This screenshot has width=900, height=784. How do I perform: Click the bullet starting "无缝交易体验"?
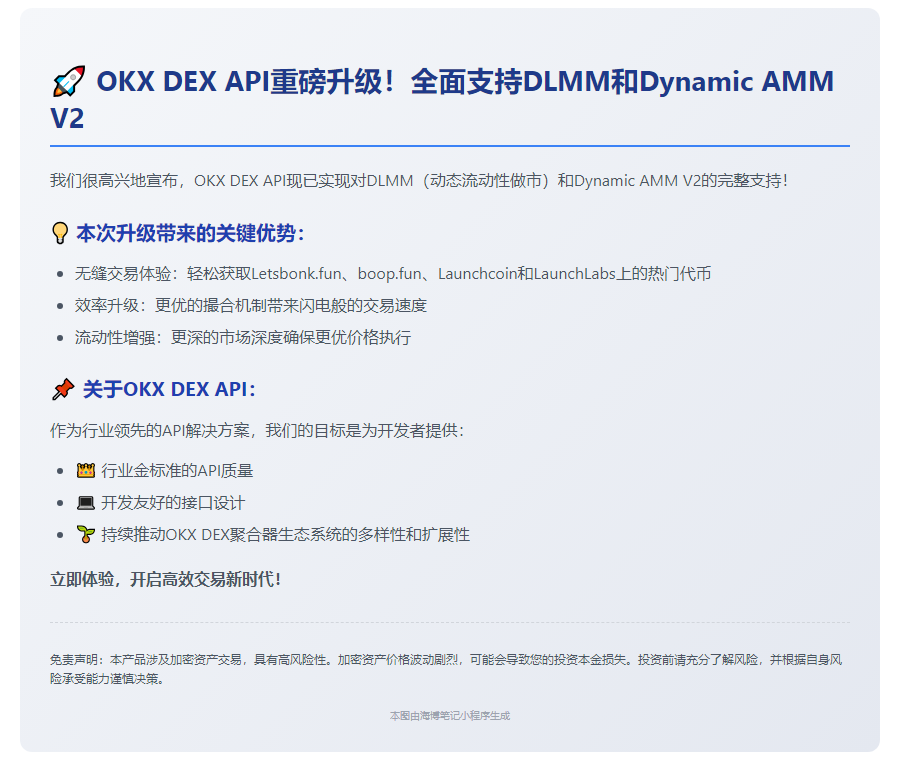click(x=393, y=274)
